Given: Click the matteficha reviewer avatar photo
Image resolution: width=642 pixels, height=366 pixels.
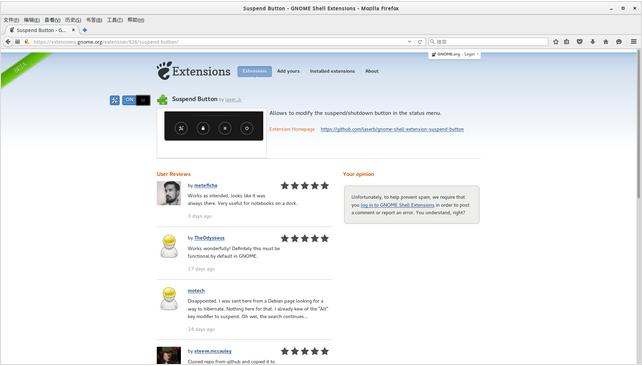Looking at the screenshot, I should [x=169, y=193].
